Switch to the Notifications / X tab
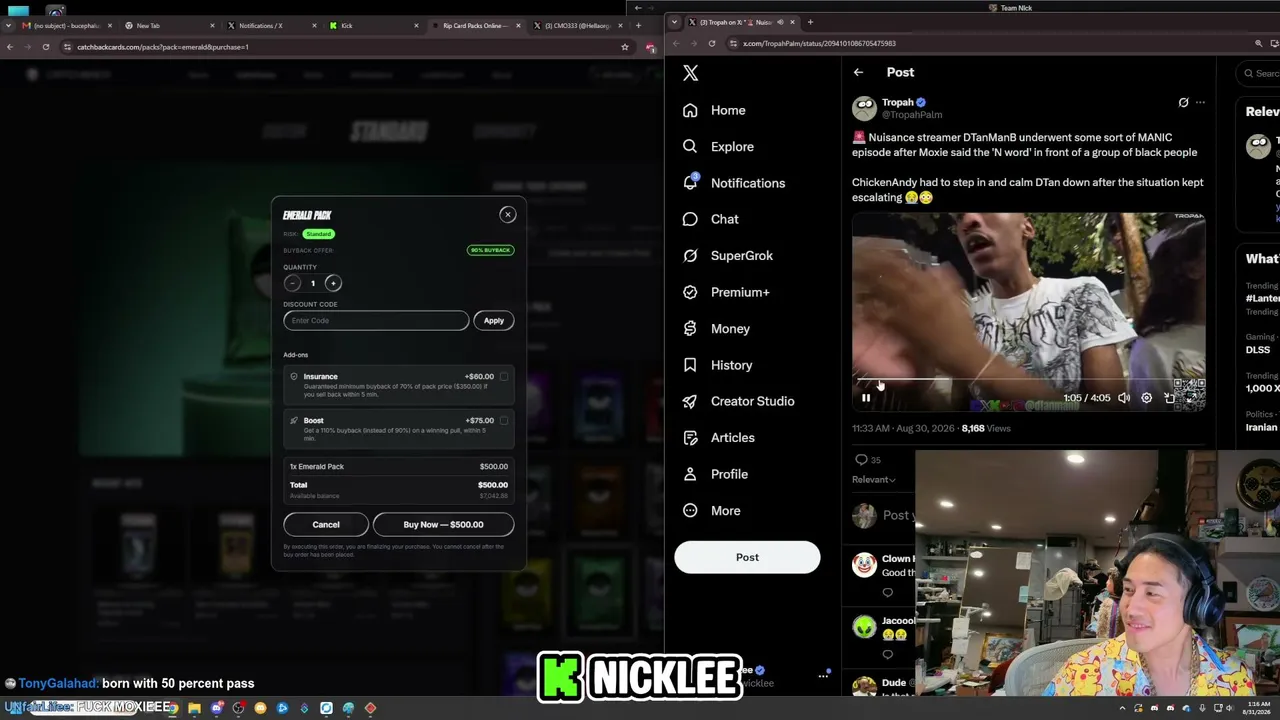The image size is (1280, 720). click(x=271, y=26)
